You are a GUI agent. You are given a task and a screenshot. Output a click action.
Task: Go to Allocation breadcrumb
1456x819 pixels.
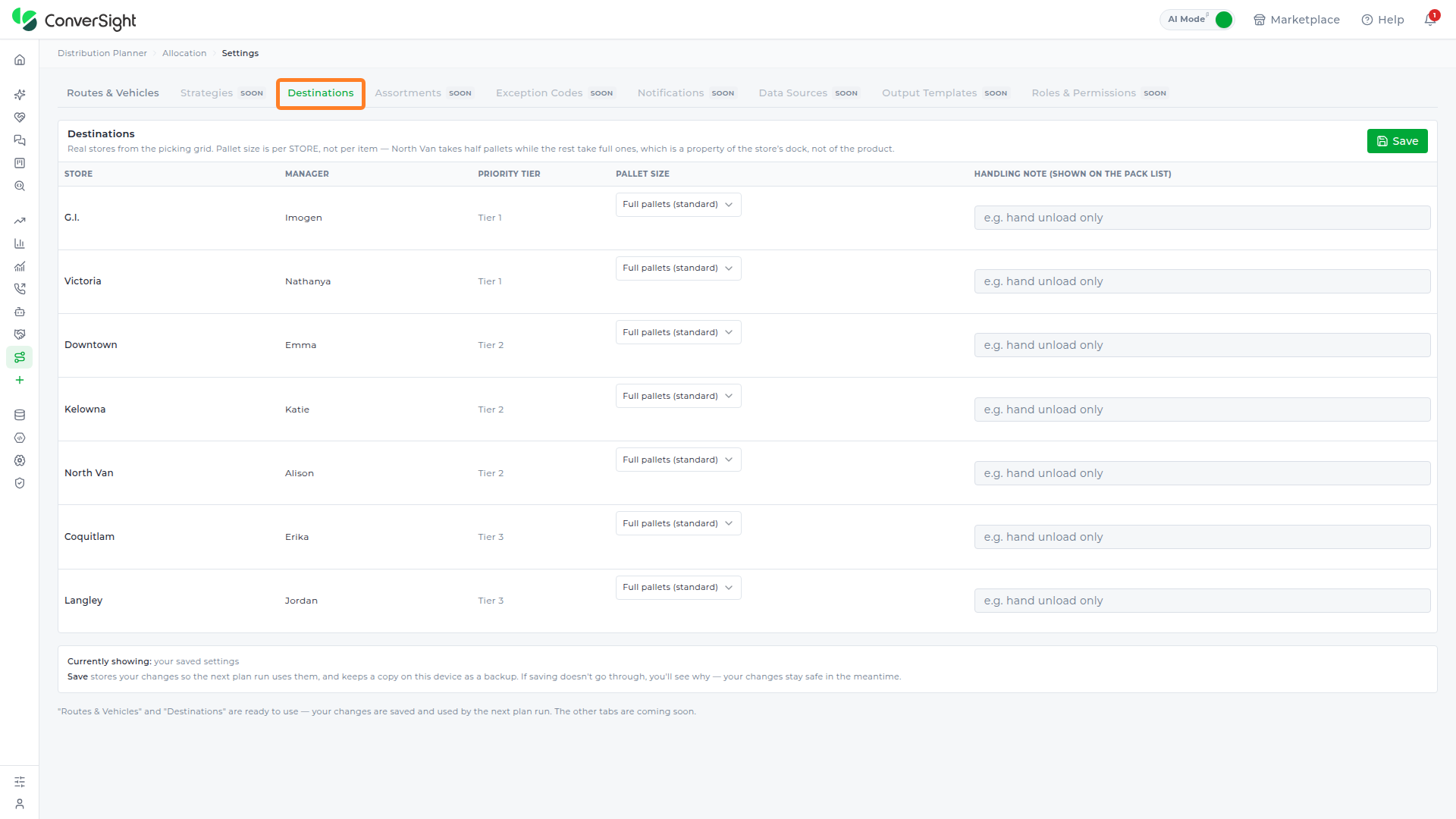point(184,53)
